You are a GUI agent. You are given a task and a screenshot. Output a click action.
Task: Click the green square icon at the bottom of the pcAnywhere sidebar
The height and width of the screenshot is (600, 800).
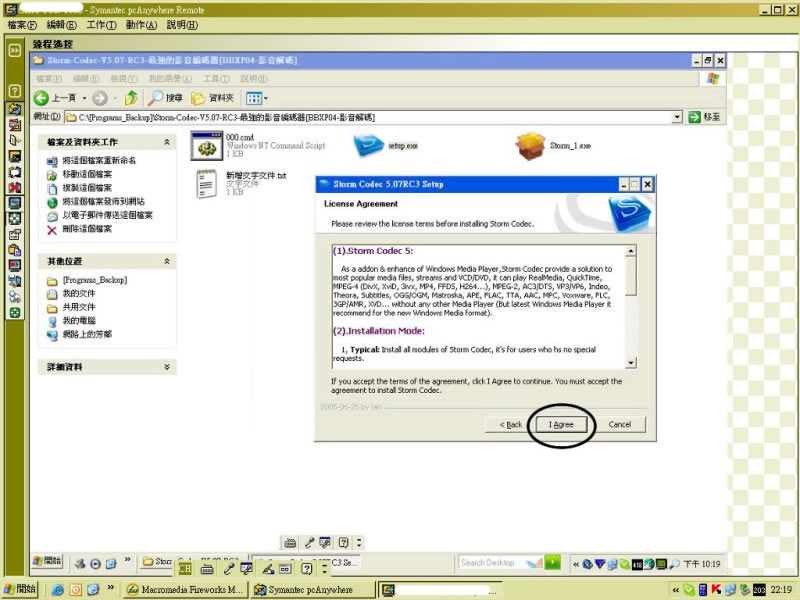point(14,313)
